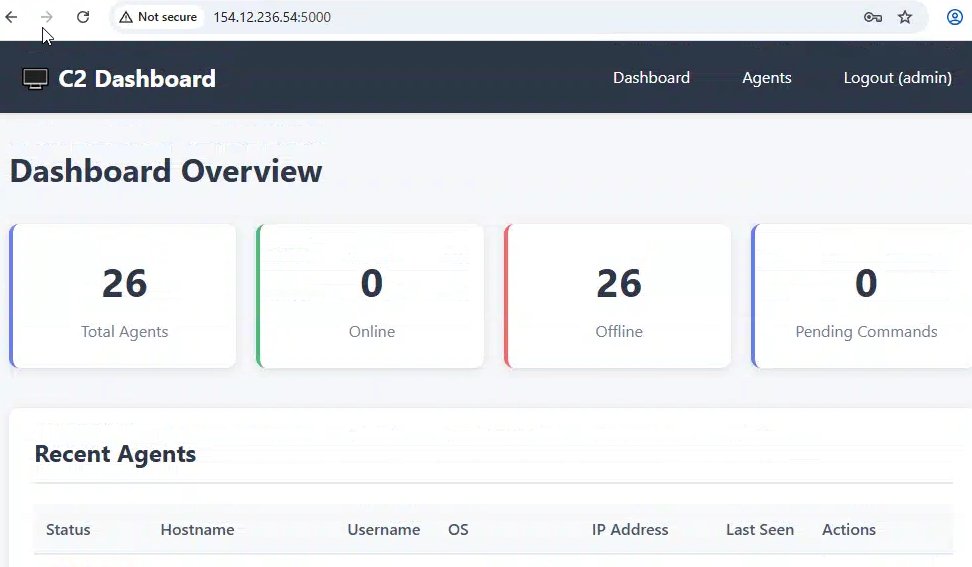This screenshot has width=972, height=567.
Task: Open the Not secure site info badge
Action: pos(159,17)
